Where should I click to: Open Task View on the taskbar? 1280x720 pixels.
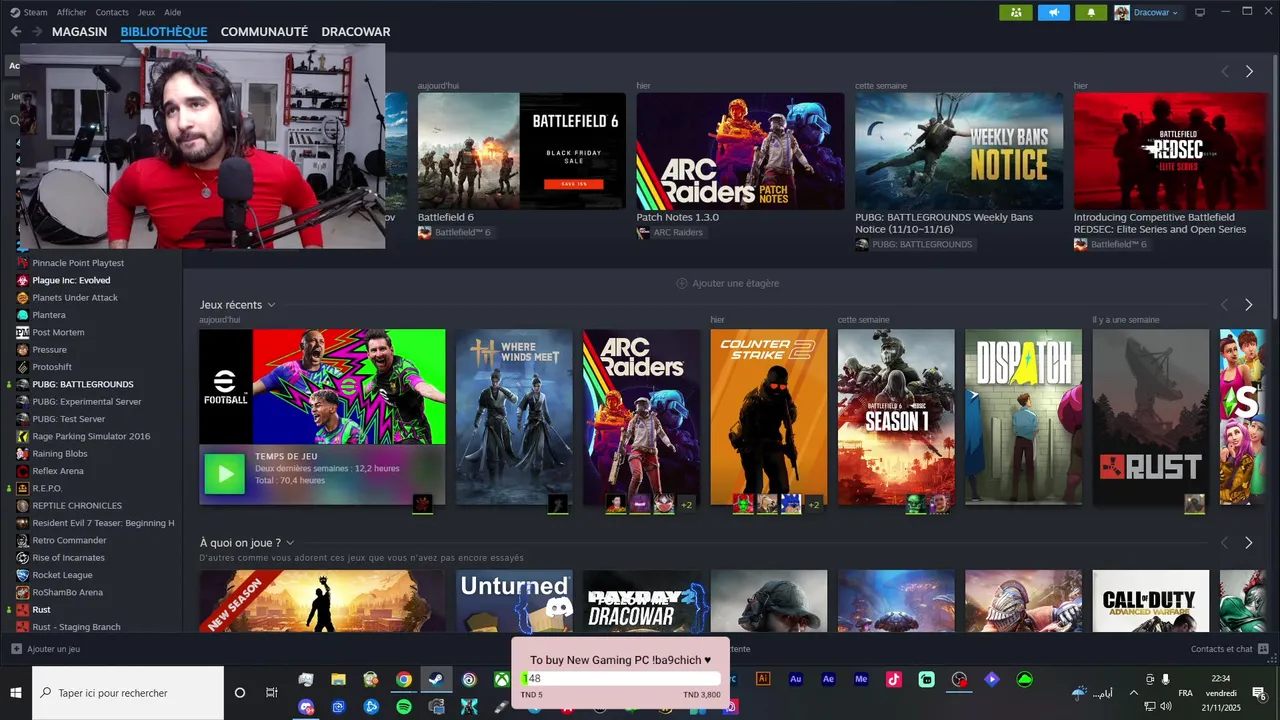[x=271, y=693]
